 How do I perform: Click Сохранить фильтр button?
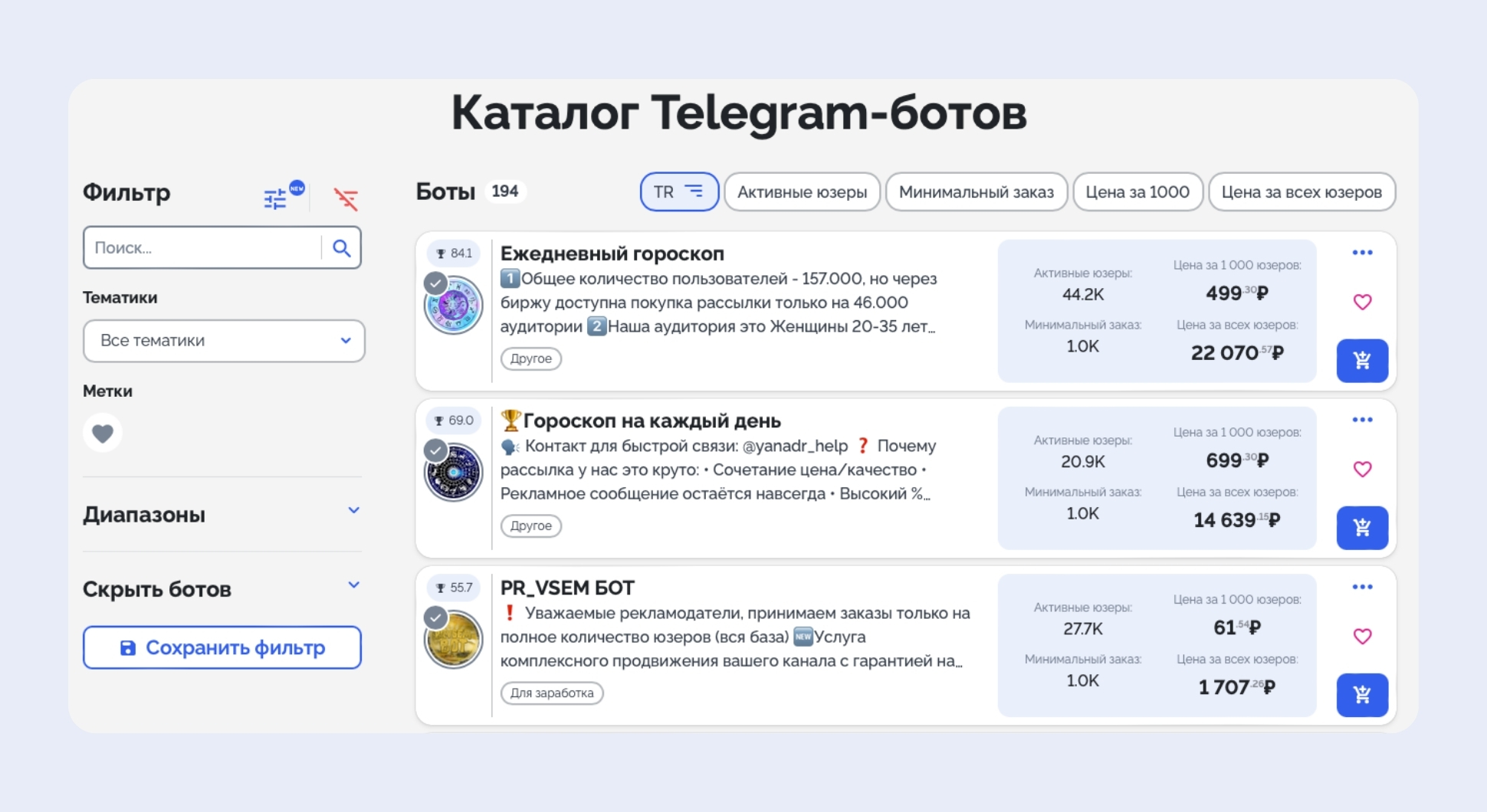(222, 648)
